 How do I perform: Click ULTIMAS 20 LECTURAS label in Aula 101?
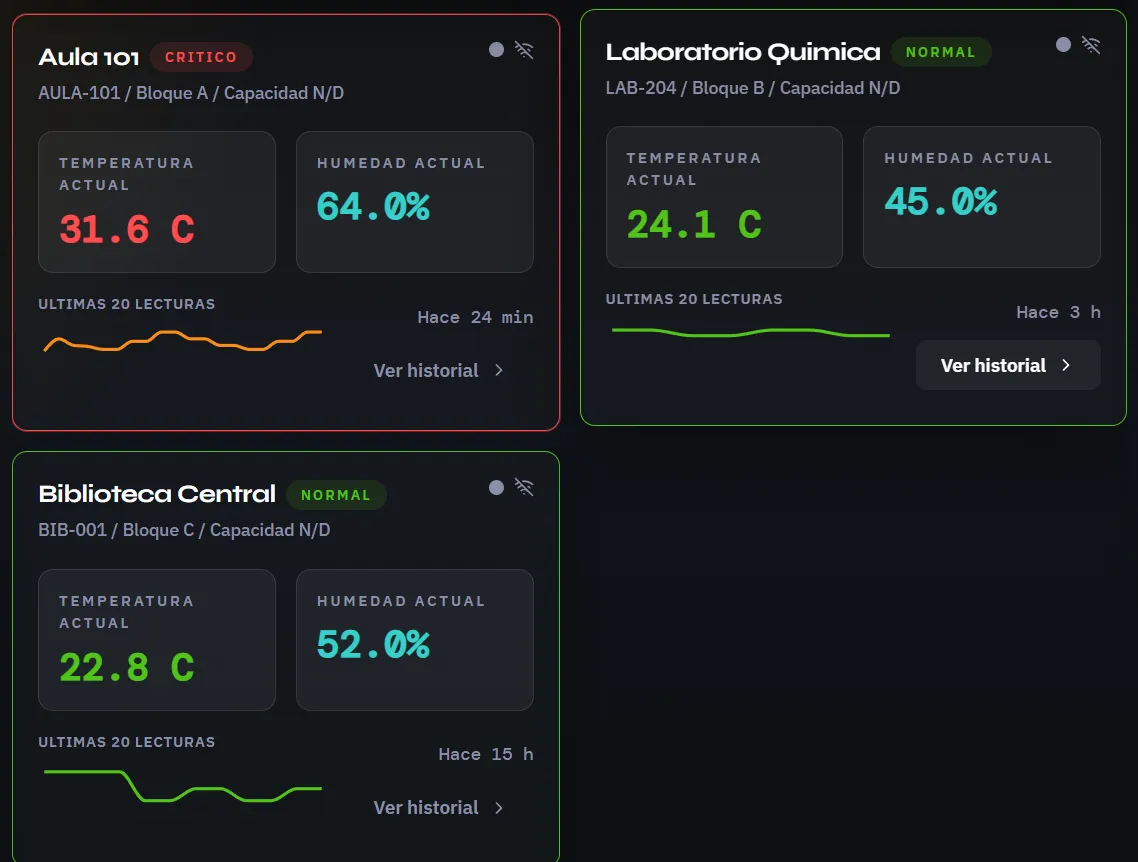pos(126,304)
